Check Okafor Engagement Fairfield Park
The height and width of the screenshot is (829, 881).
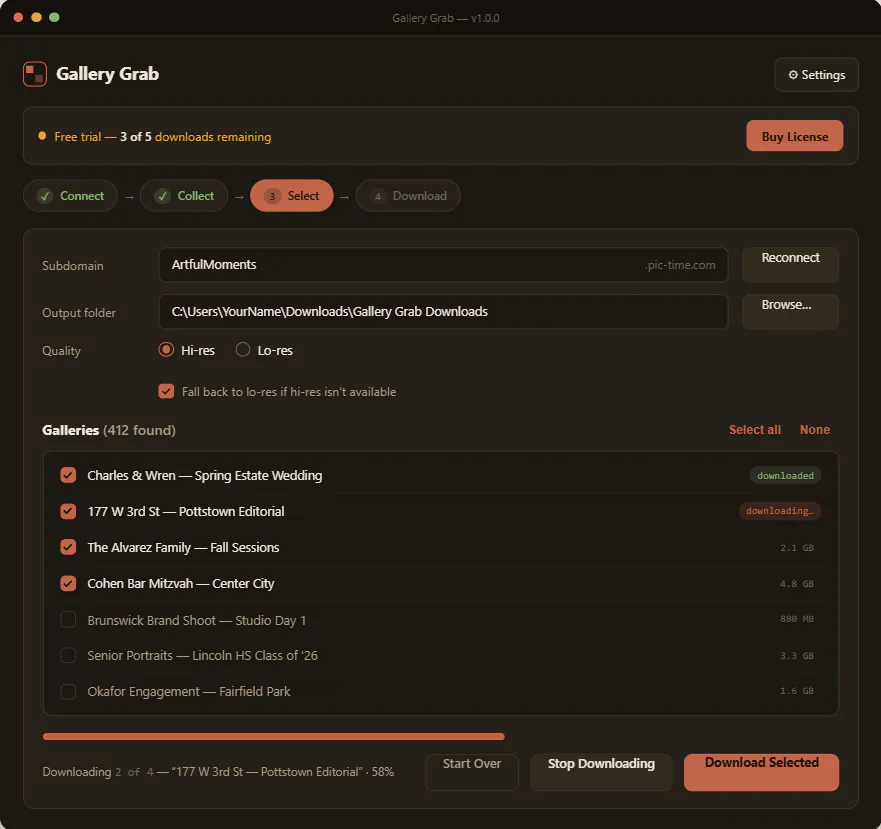[68, 691]
